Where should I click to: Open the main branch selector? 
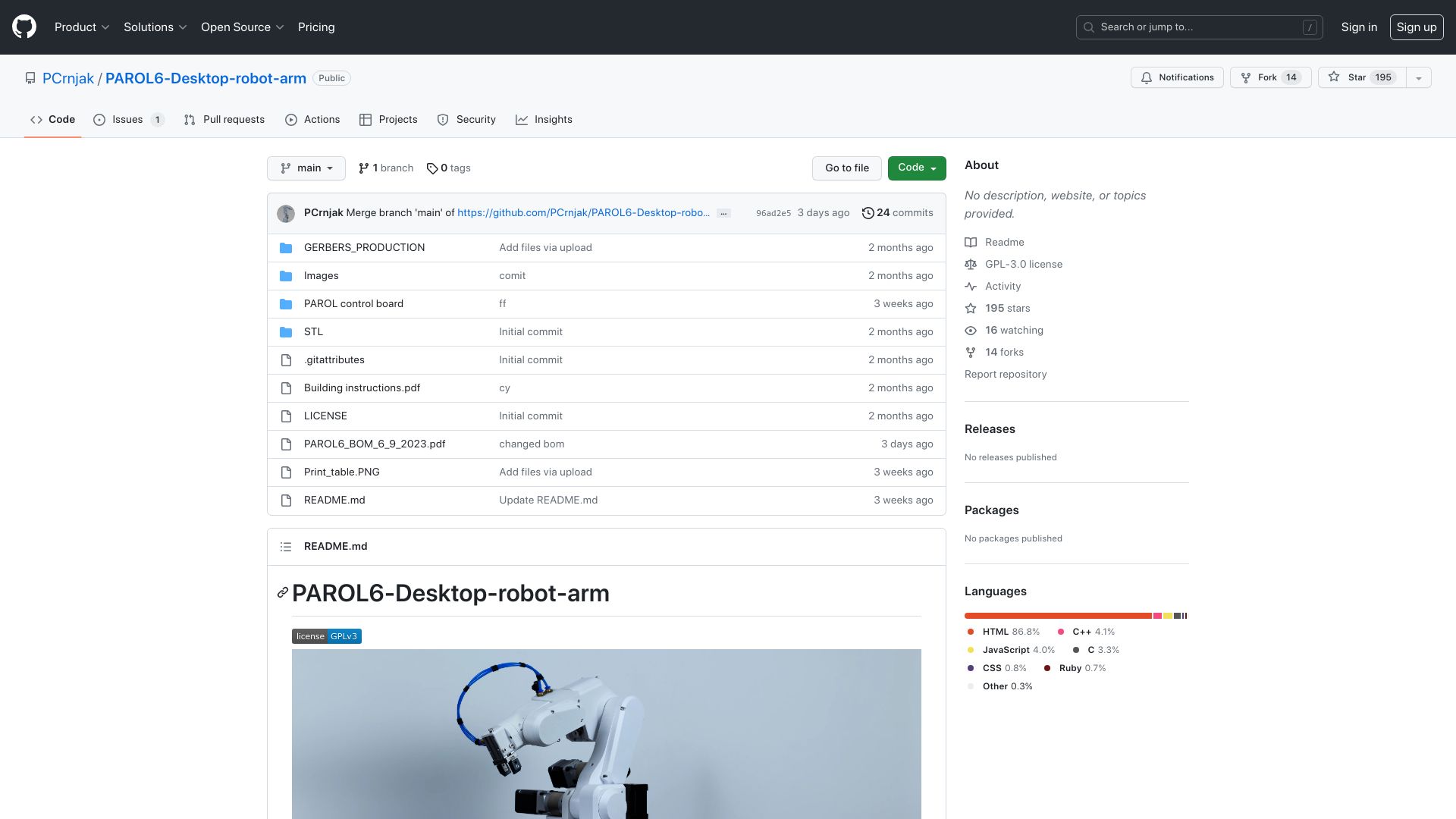(306, 168)
